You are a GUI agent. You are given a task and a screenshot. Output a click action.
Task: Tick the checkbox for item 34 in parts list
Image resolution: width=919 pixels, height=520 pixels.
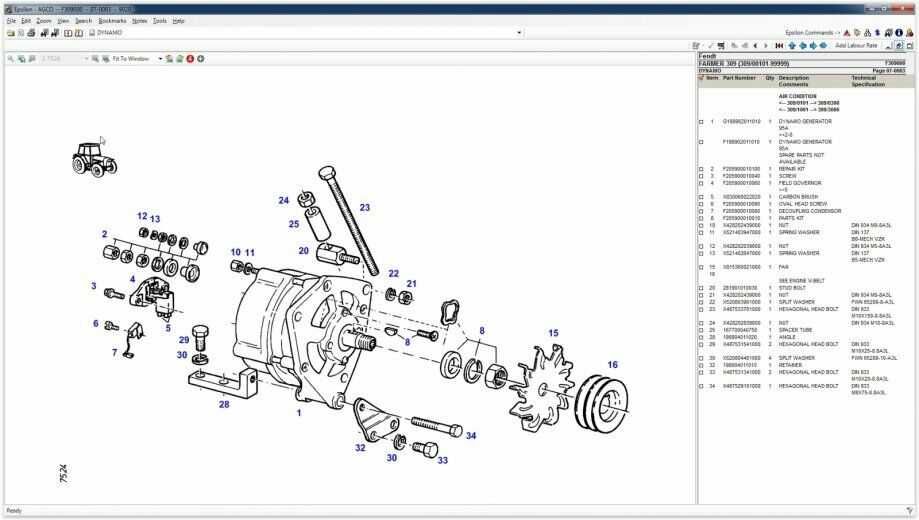pos(701,386)
